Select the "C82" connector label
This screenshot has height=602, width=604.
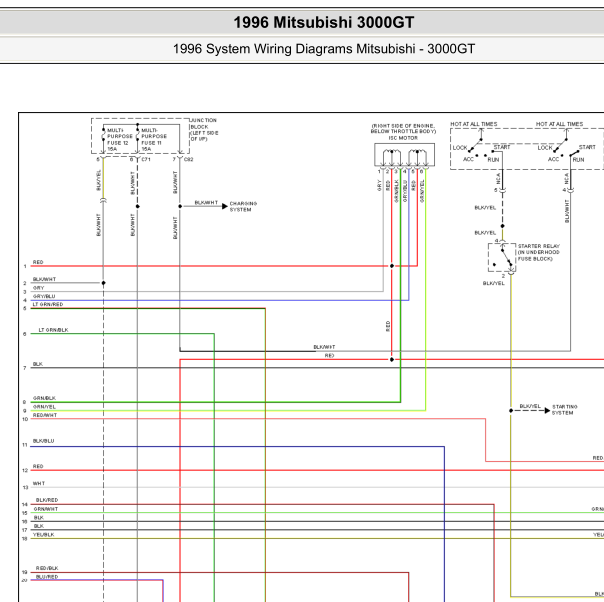pos(188,159)
